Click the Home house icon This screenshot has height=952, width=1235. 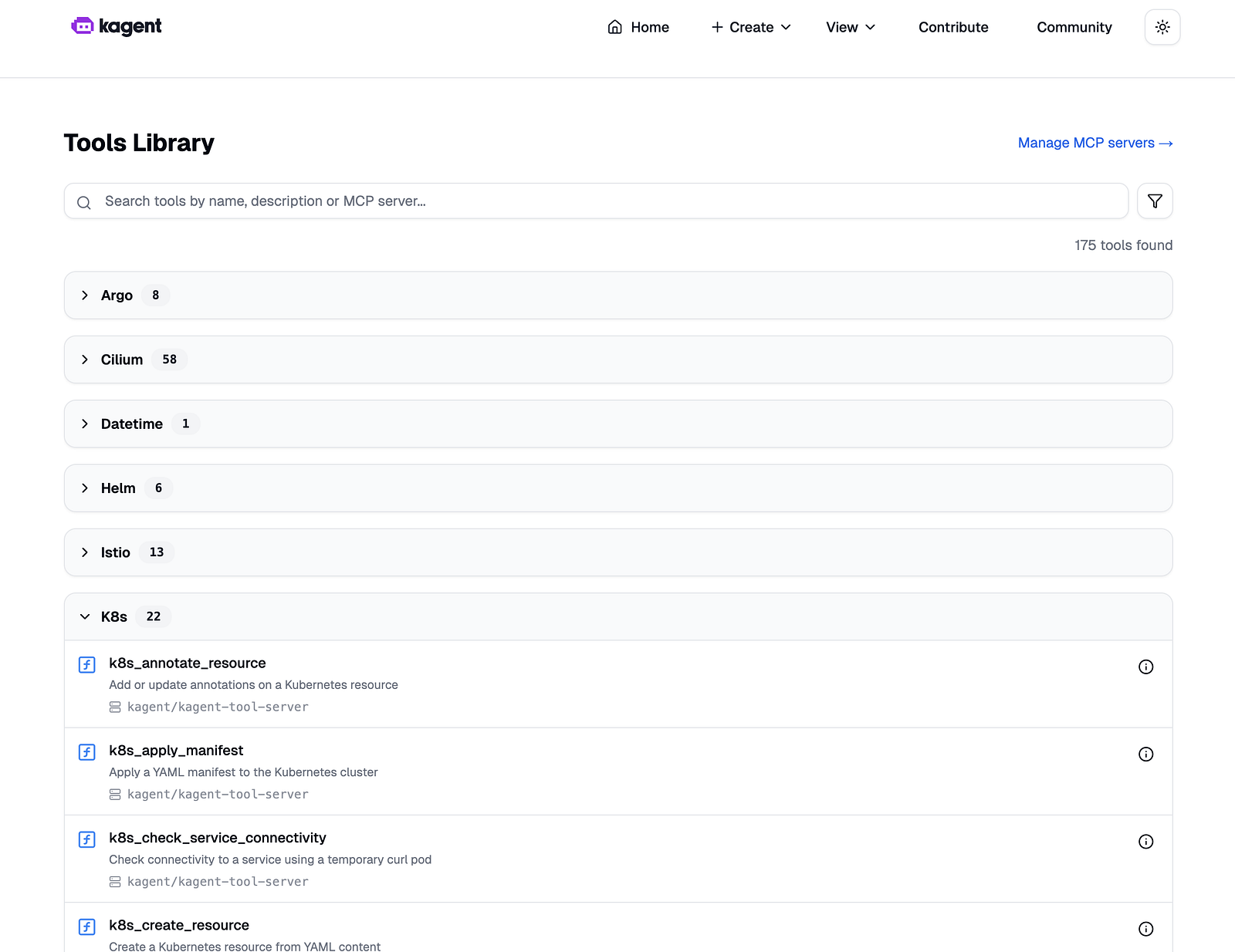[x=615, y=27]
